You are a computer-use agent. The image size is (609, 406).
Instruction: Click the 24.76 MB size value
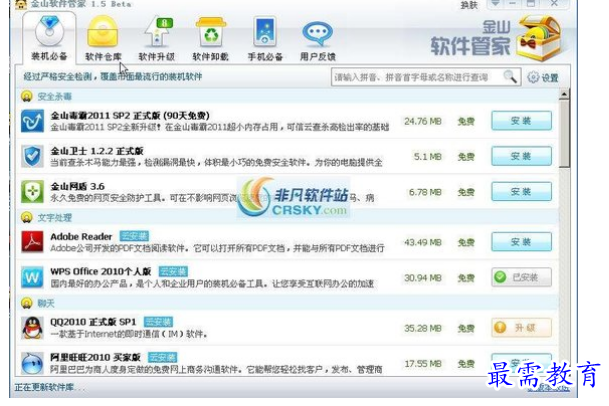click(x=423, y=121)
